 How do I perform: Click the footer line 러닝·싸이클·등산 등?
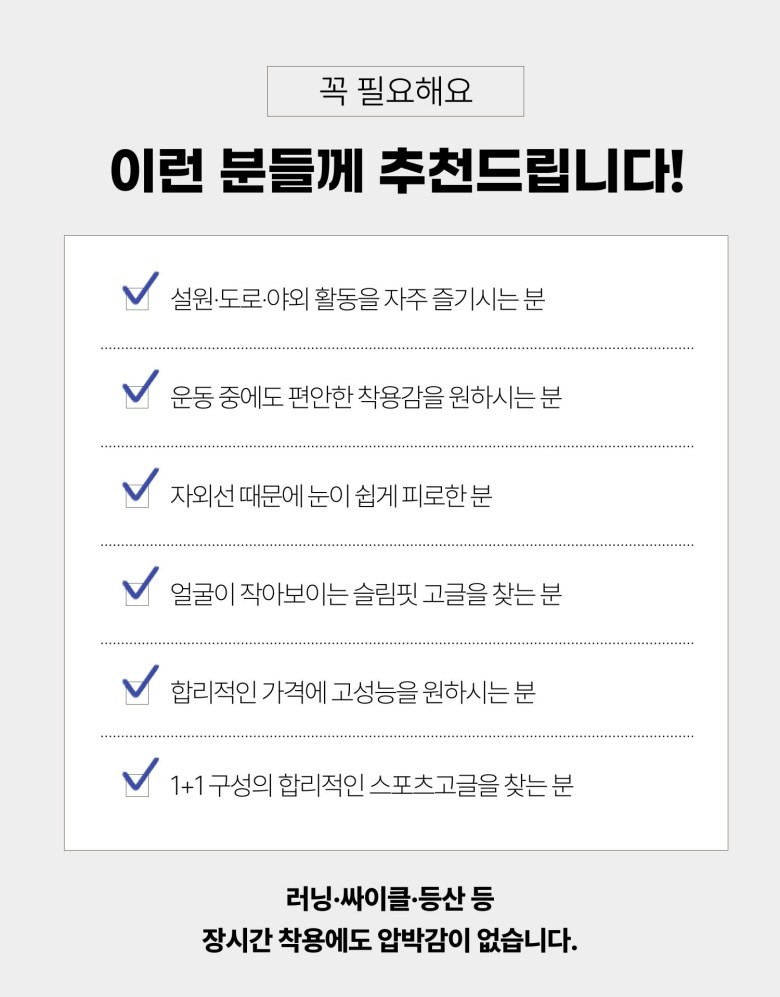390,898
